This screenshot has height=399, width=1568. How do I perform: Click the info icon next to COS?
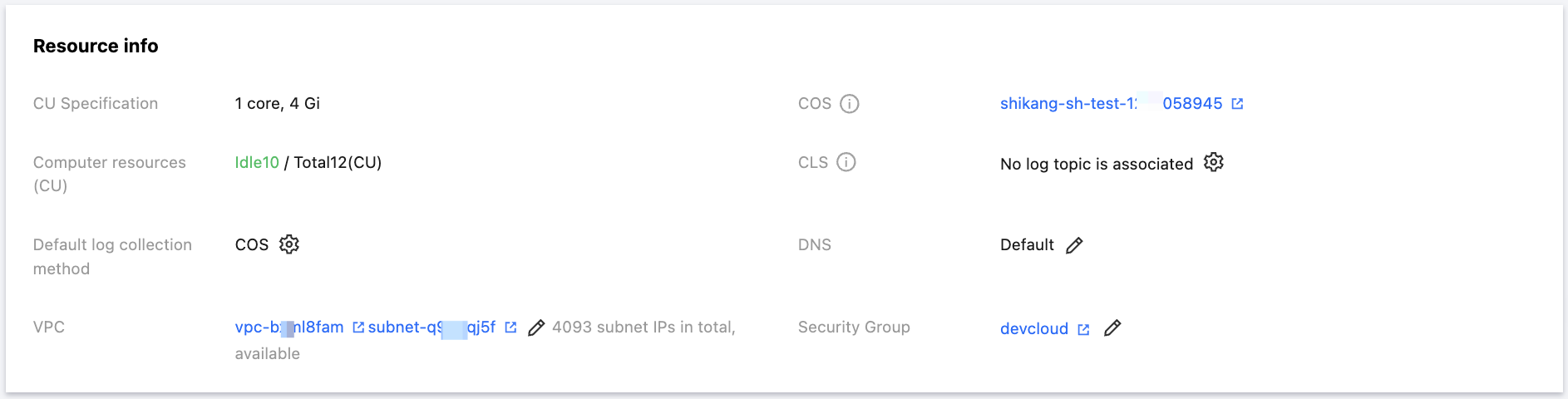point(850,104)
